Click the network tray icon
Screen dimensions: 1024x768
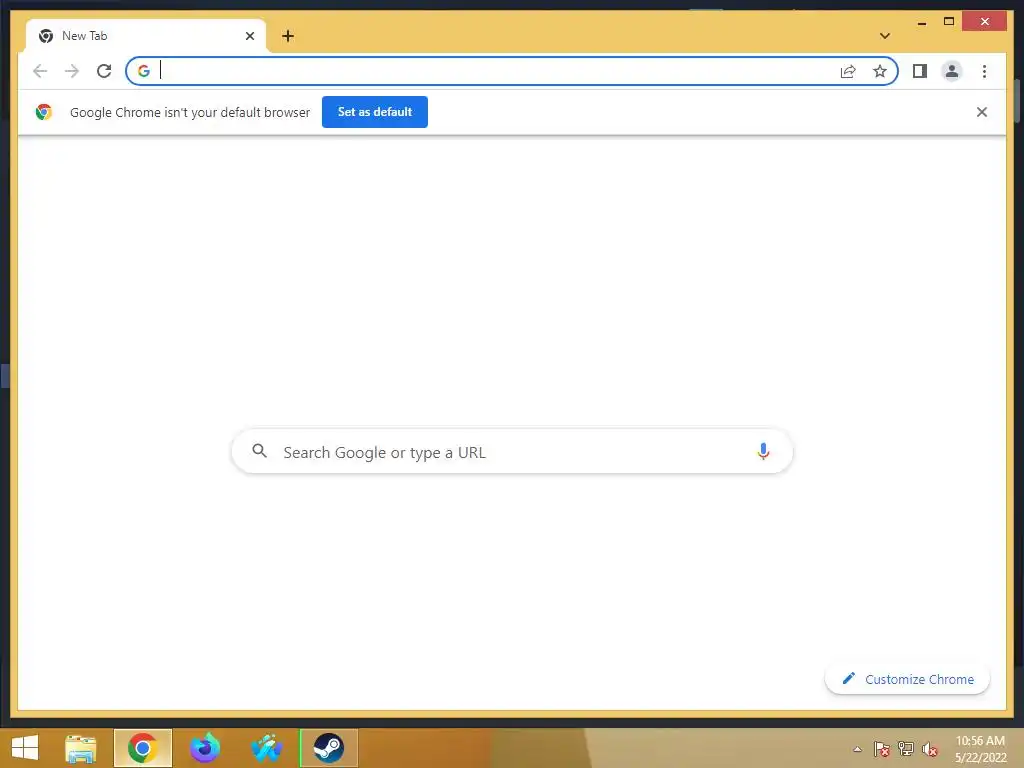[906, 749]
